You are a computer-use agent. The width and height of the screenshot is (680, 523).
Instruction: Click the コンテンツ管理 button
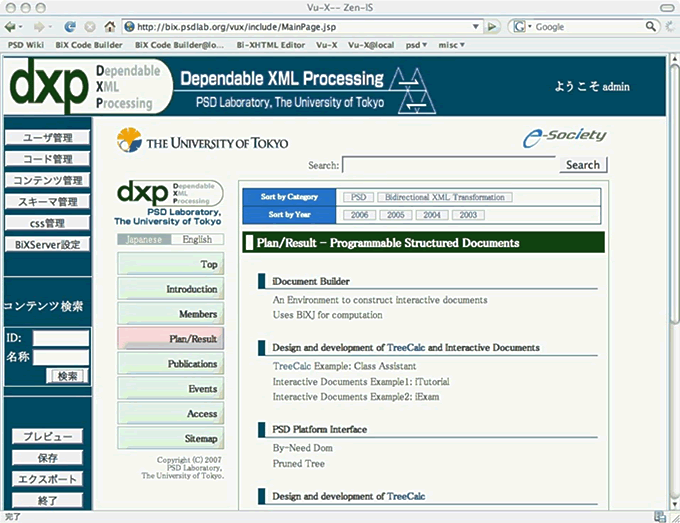click(x=48, y=180)
